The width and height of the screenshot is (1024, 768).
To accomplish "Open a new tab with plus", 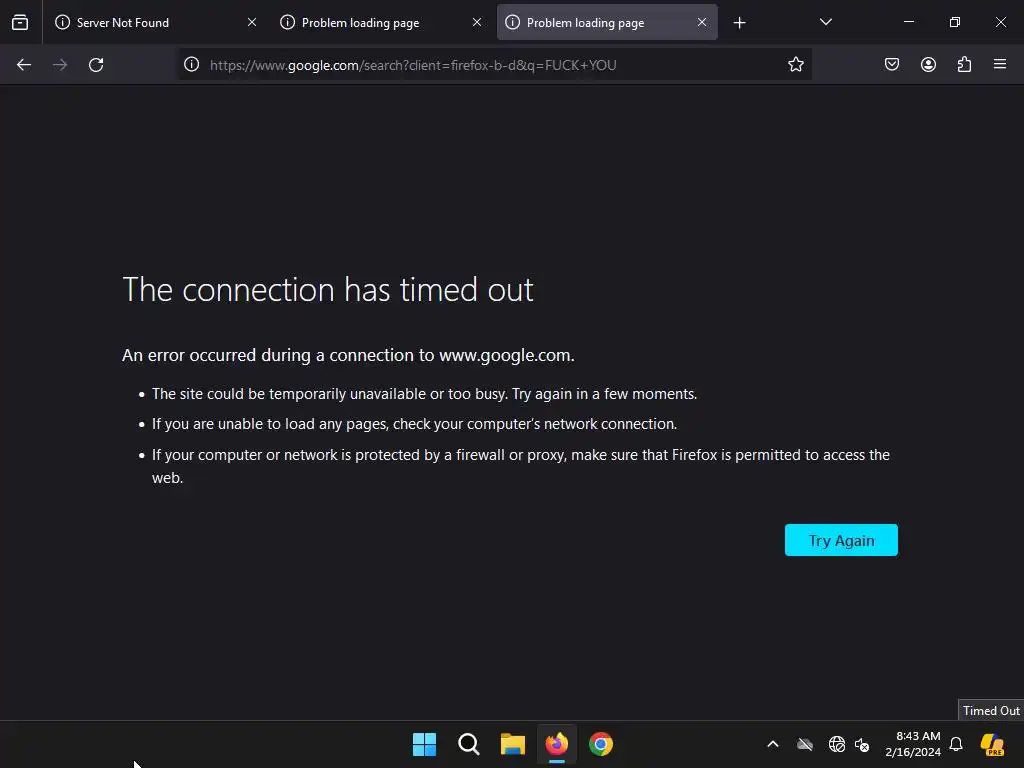I will [739, 23].
